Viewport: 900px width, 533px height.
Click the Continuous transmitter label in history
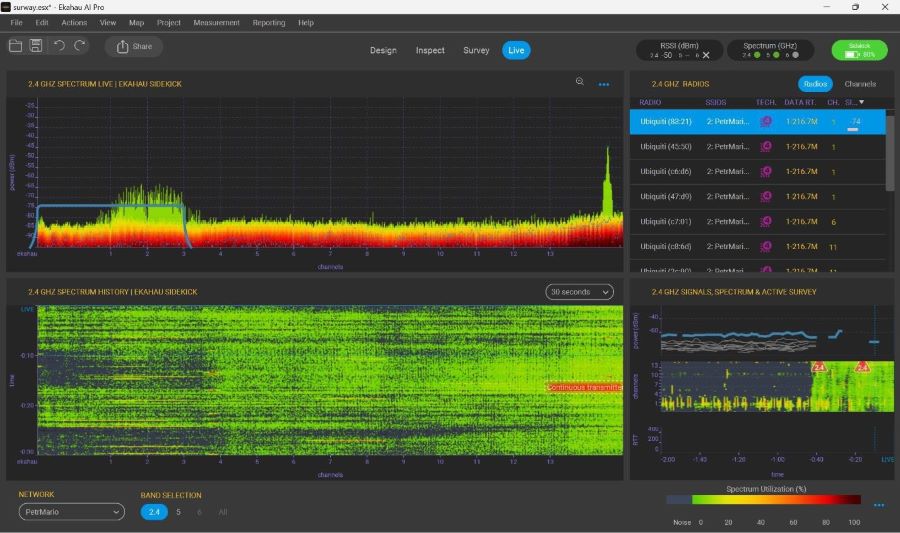pos(584,387)
